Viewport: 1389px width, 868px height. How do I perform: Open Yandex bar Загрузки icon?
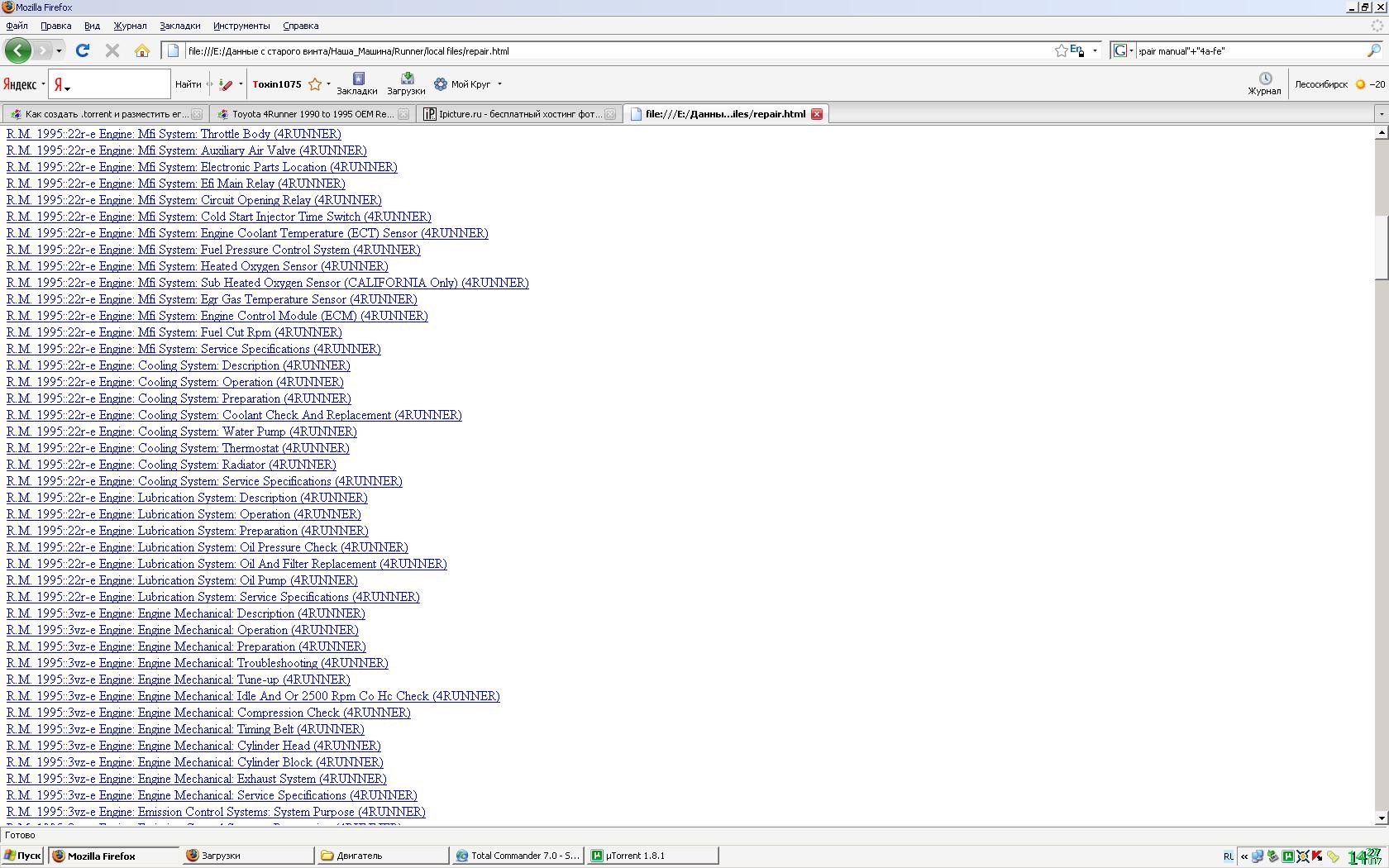point(406,83)
